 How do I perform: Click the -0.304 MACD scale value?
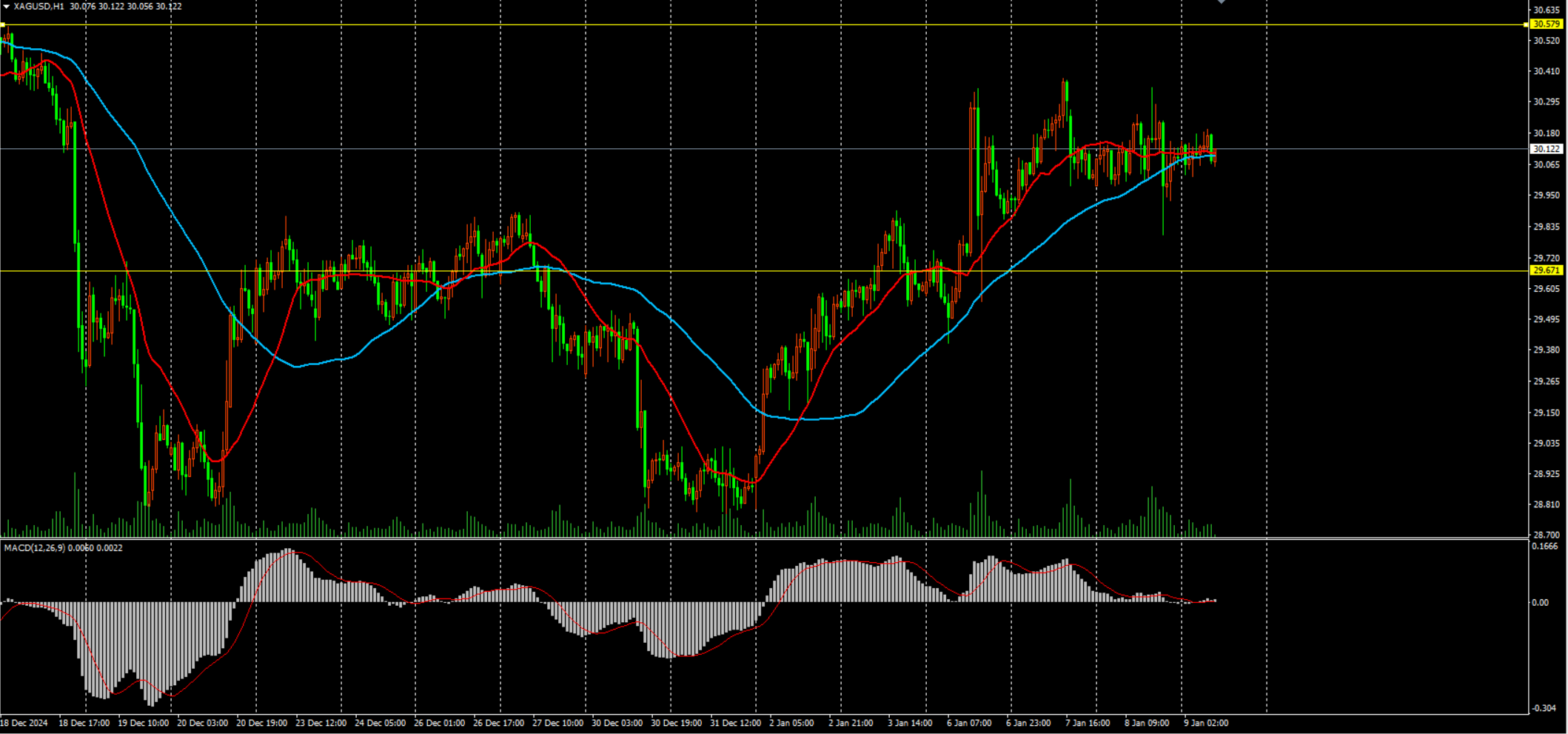click(x=1544, y=709)
